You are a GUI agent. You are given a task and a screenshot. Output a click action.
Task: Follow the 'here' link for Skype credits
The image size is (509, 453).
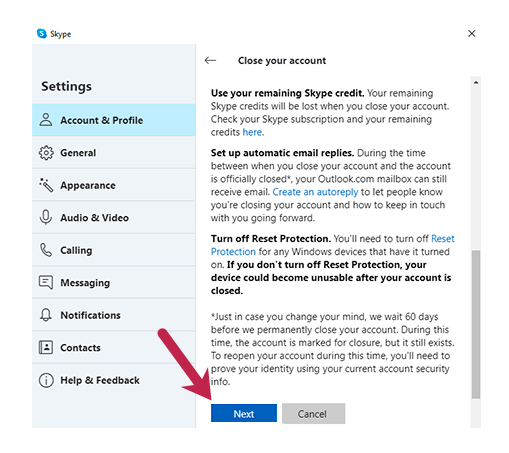[252, 132]
